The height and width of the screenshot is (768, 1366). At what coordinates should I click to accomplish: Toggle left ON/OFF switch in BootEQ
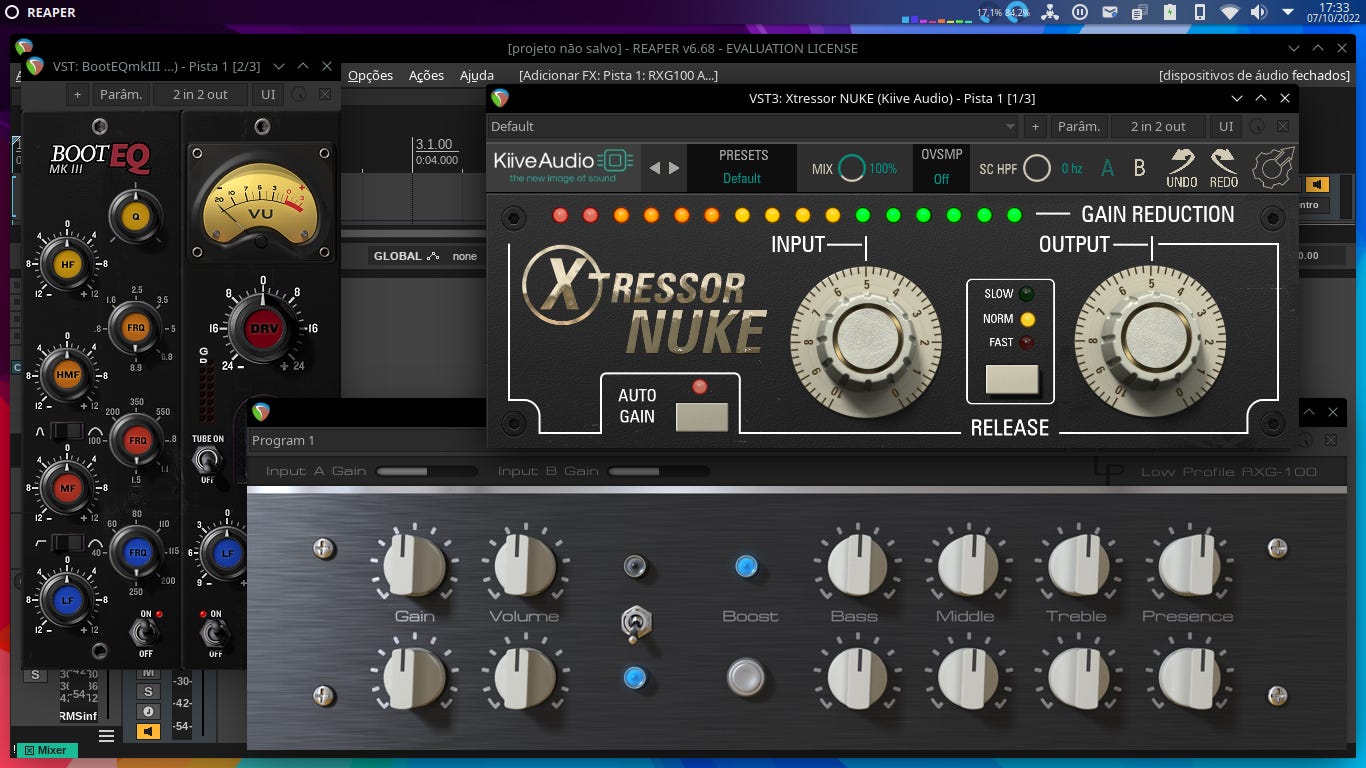(146, 632)
